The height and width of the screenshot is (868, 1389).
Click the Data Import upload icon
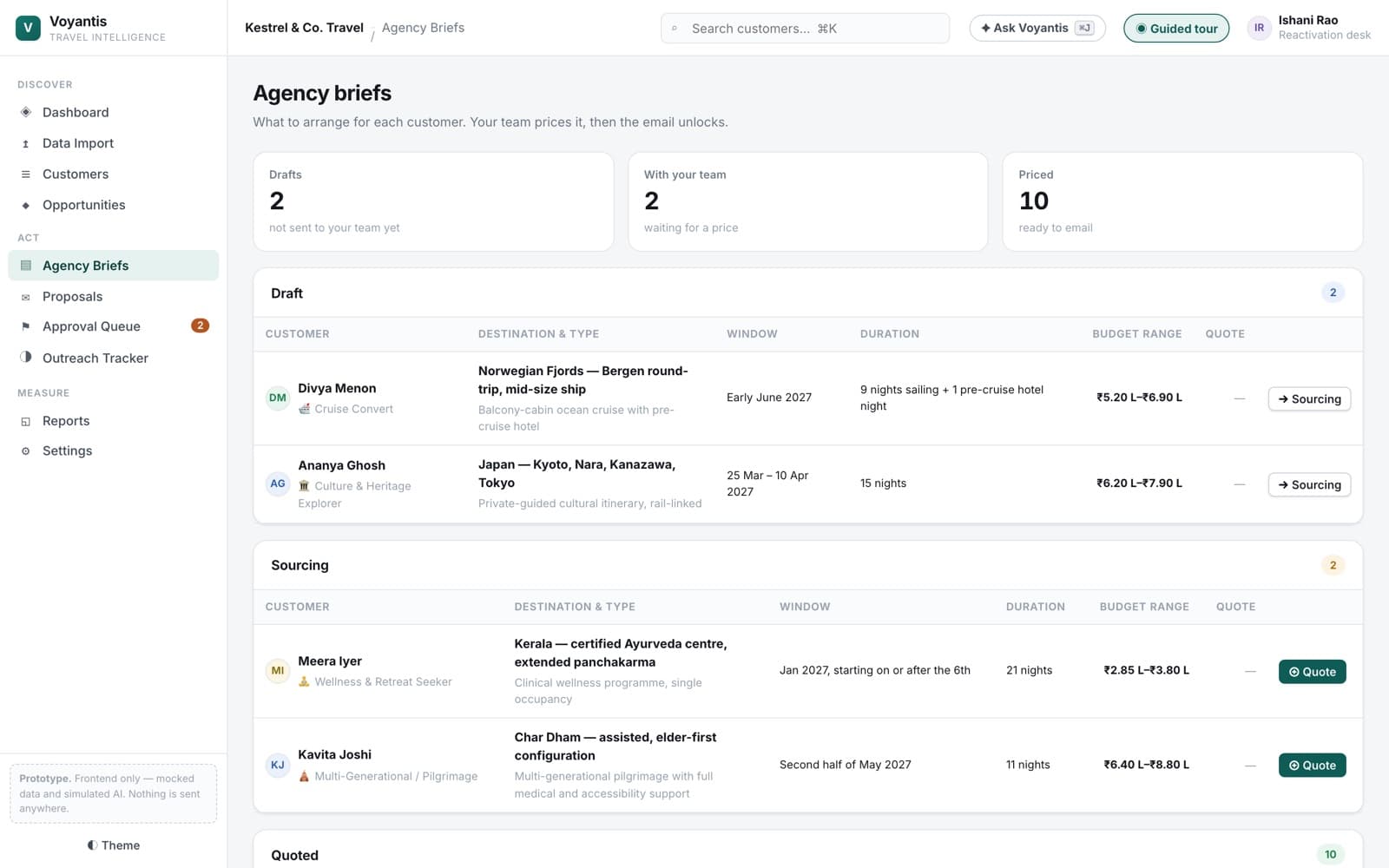(x=25, y=143)
